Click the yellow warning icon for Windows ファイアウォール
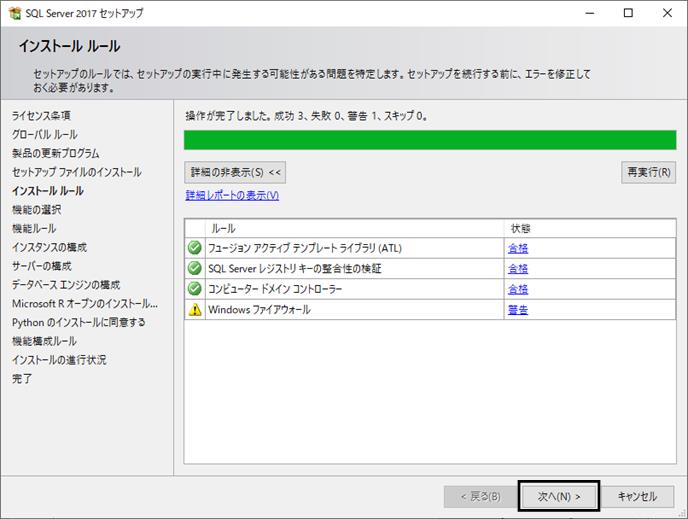Viewport: 688px width, 519px height. click(194, 310)
